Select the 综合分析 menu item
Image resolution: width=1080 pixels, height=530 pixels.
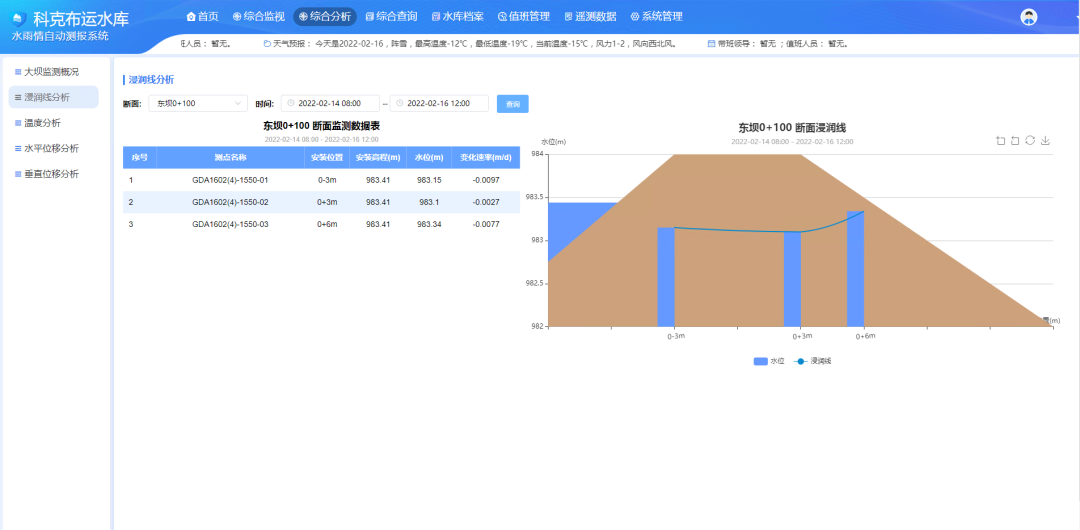(324, 17)
